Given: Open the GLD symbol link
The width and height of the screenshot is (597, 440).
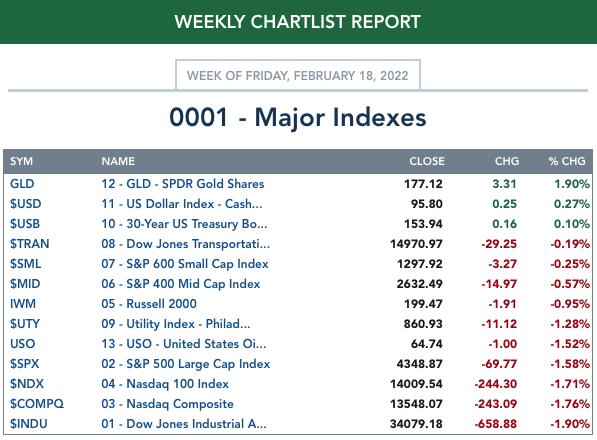Looking at the screenshot, I should click(x=22, y=184).
